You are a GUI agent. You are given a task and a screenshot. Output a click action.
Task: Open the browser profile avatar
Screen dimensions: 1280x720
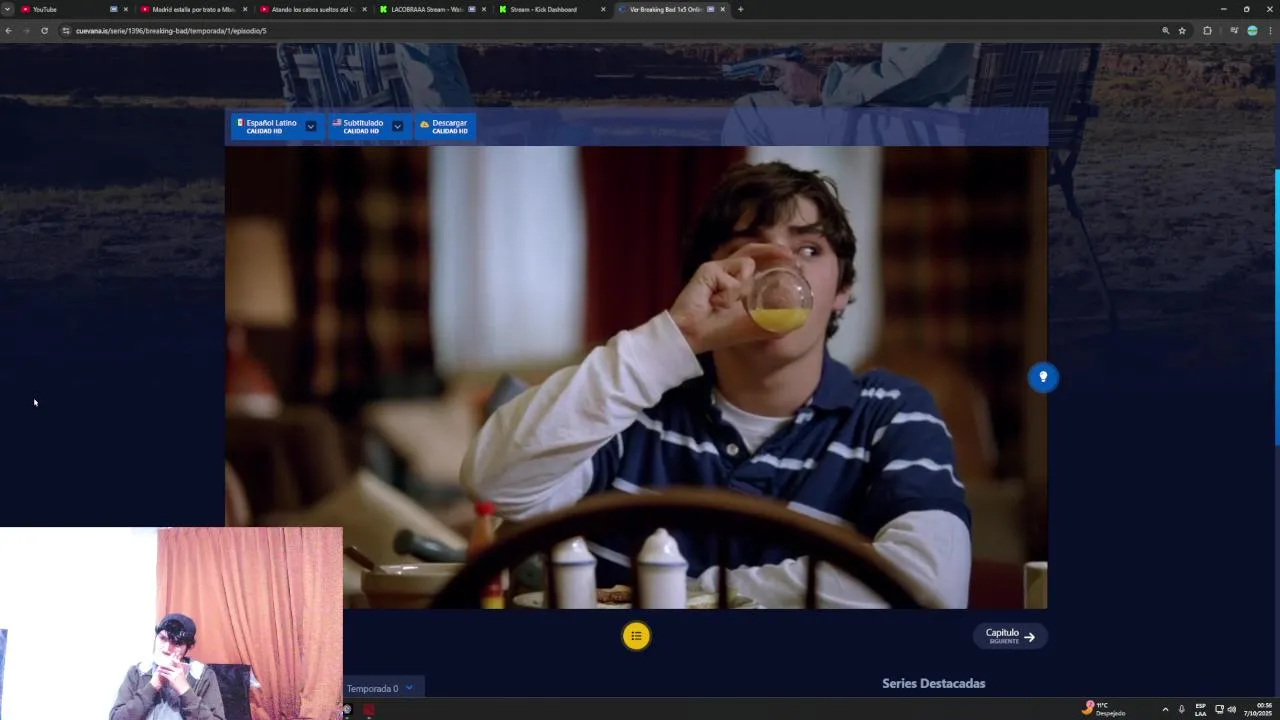click(x=1252, y=31)
